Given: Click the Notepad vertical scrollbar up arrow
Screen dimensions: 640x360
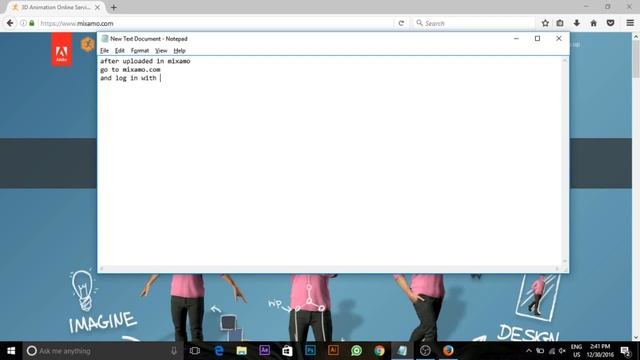Looking at the screenshot, I should pos(565,60).
